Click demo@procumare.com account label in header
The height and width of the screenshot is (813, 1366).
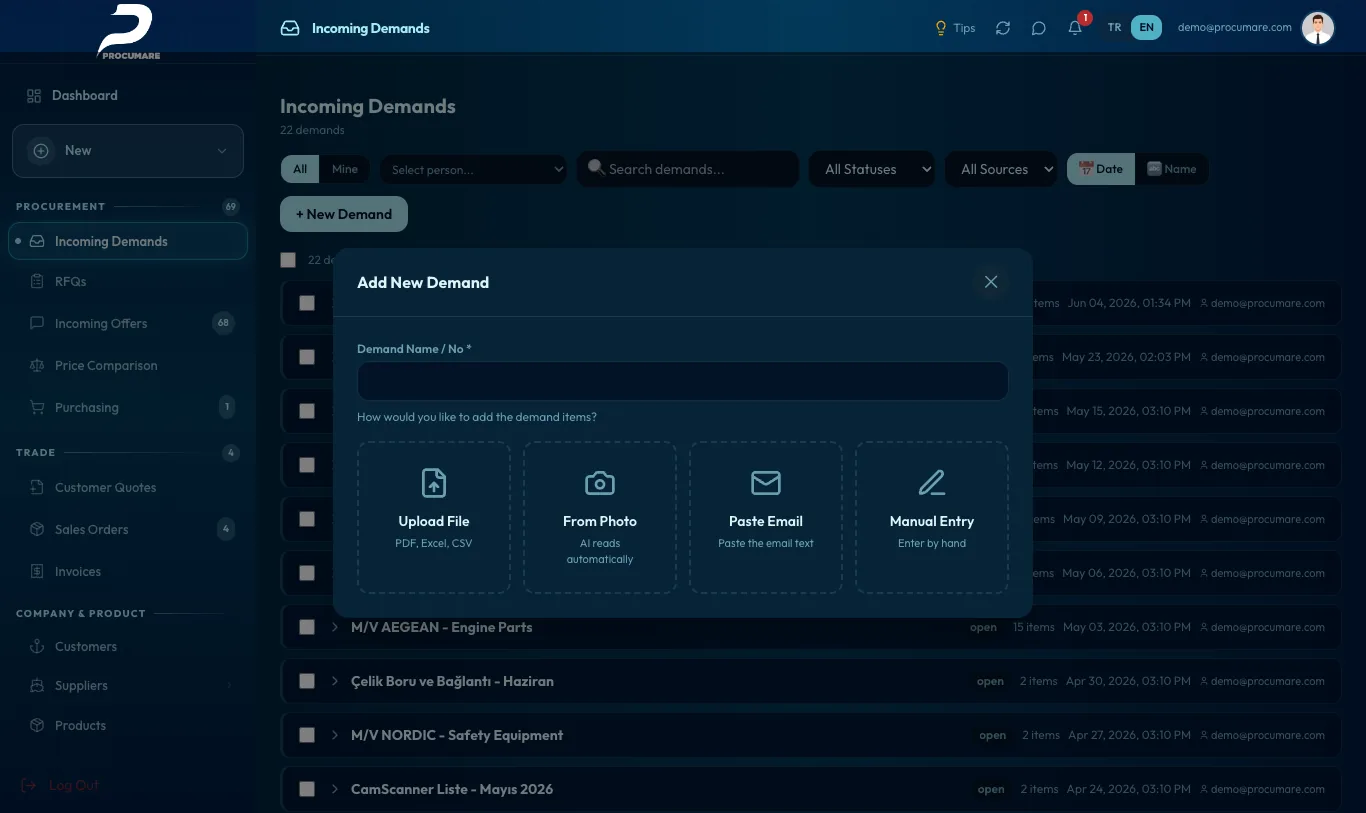[1234, 28]
